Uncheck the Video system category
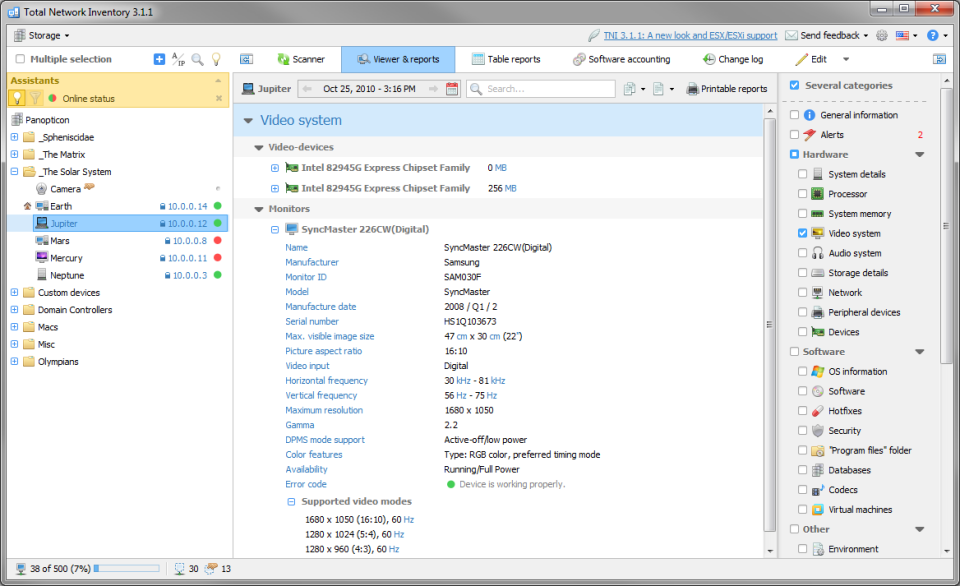The width and height of the screenshot is (960, 586). 802,233
